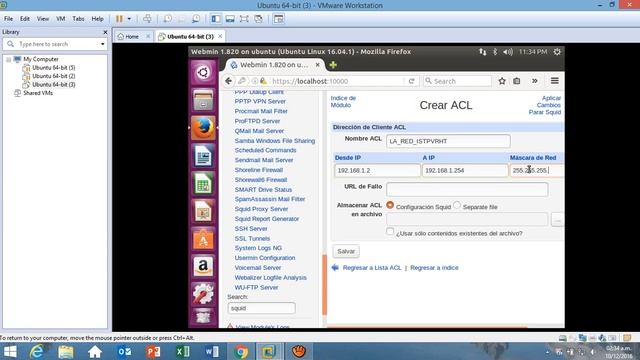Open the Library search dropdown arrow

click(x=102, y=44)
